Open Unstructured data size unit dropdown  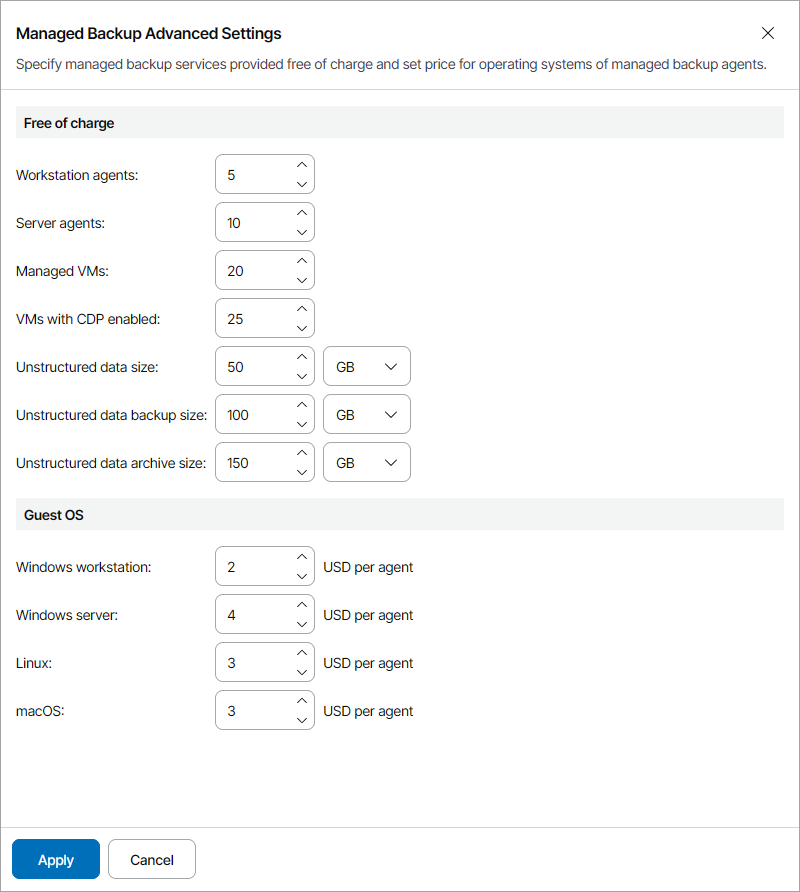[x=367, y=367]
